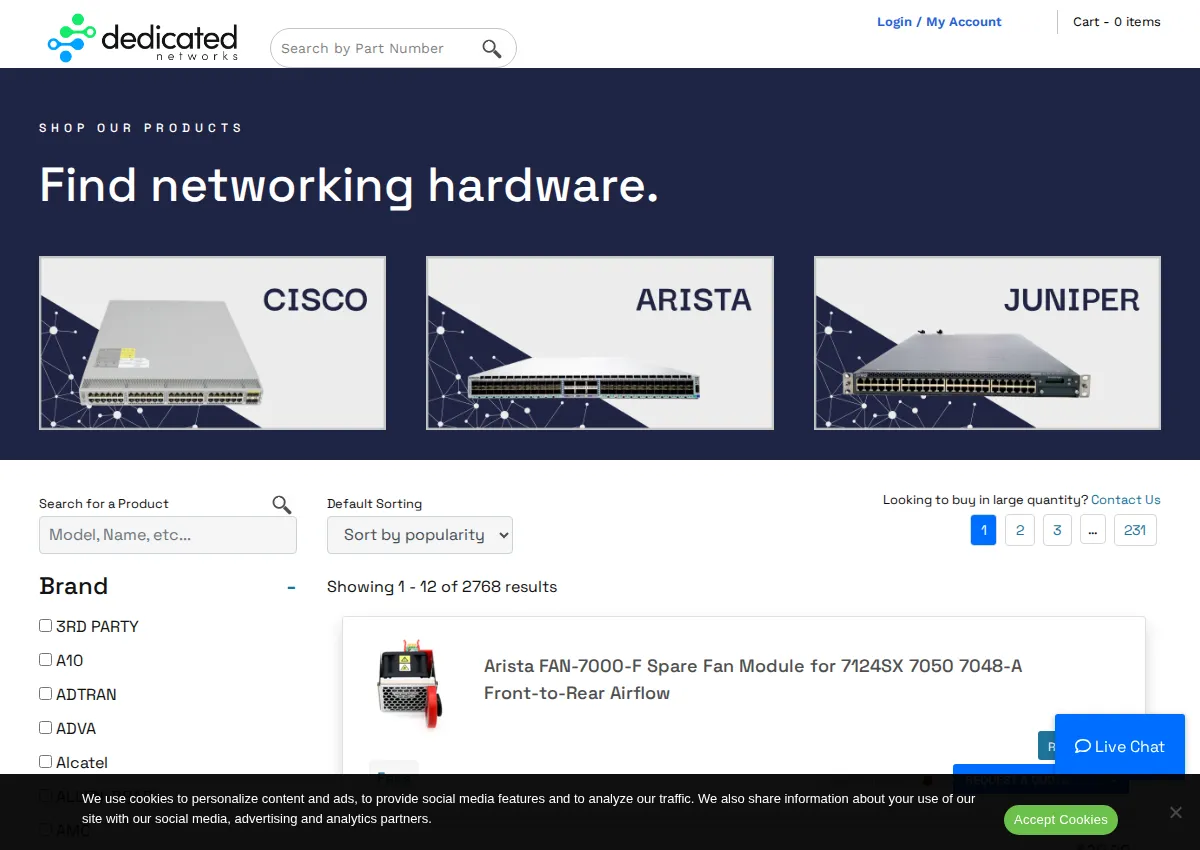The height and width of the screenshot is (850, 1200).
Task: Click the Arista fan module product image
Action: [x=408, y=684]
